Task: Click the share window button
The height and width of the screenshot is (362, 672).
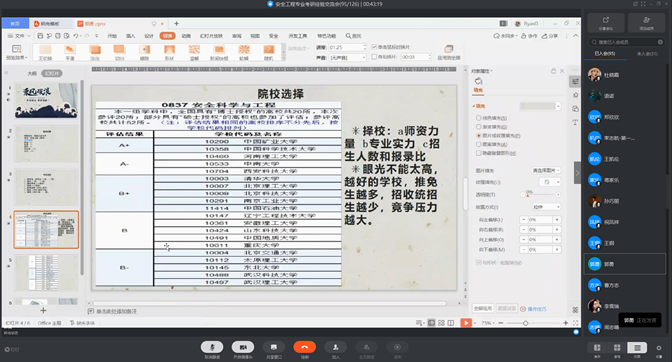Action: pyautogui.click(x=274, y=347)
